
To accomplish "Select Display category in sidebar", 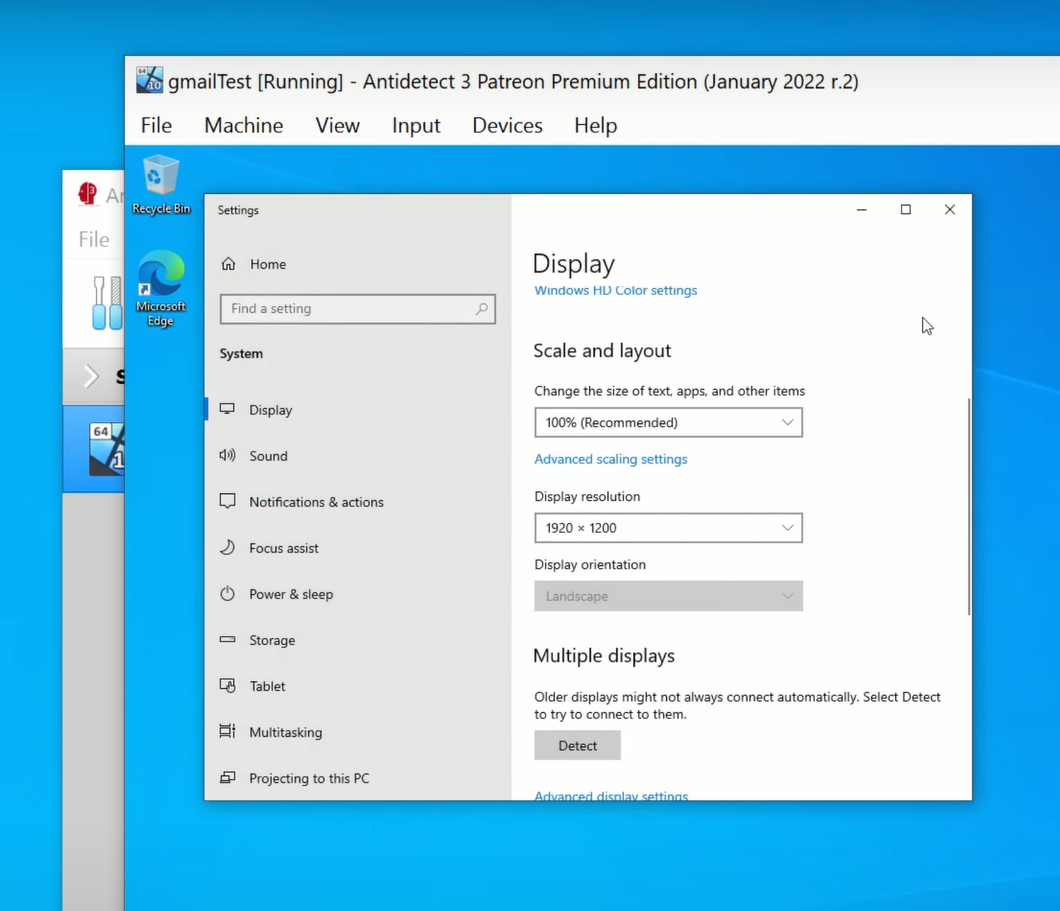I will (x=357, y=410).
